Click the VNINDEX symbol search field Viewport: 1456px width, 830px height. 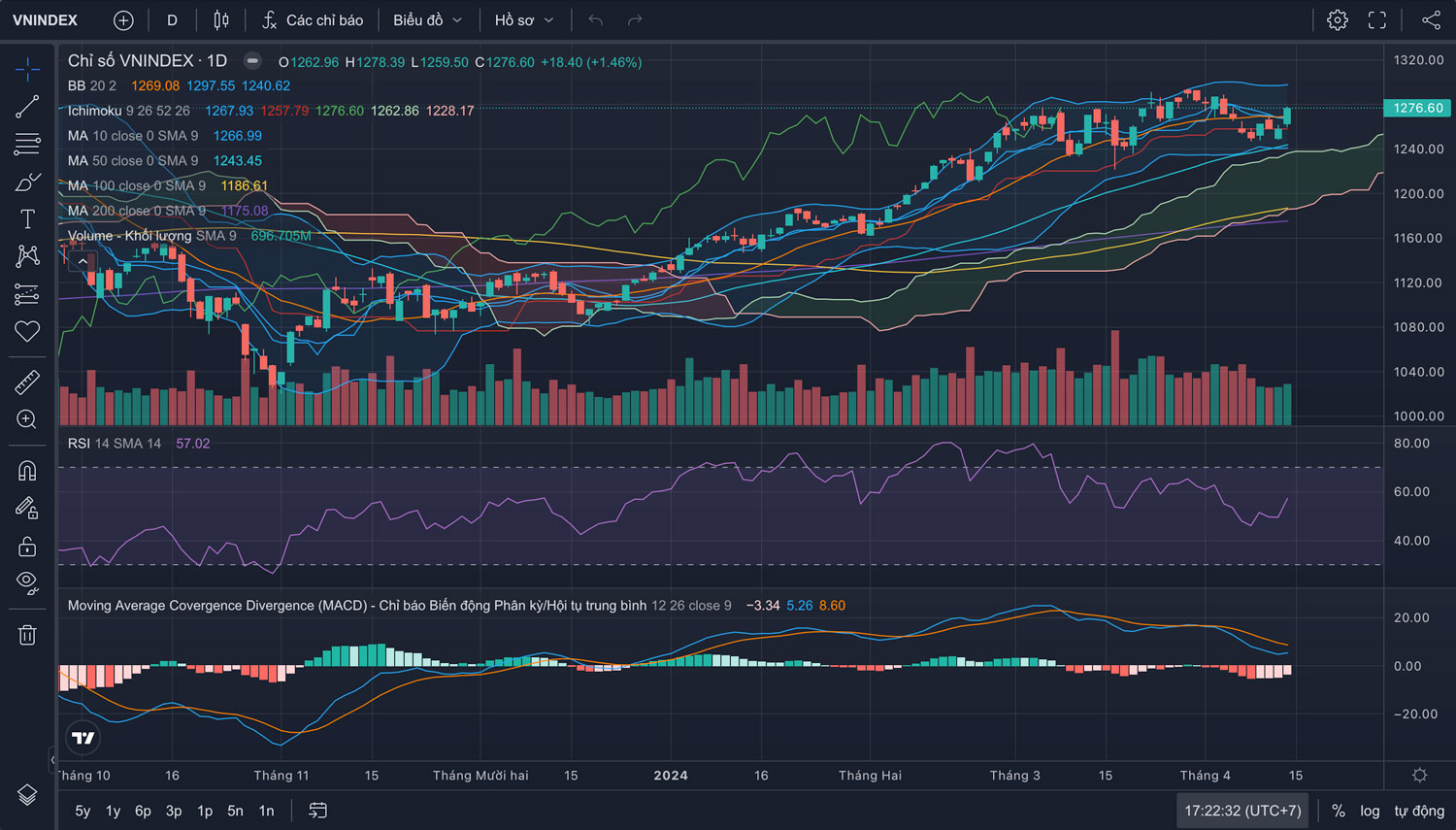click(46, 20)
